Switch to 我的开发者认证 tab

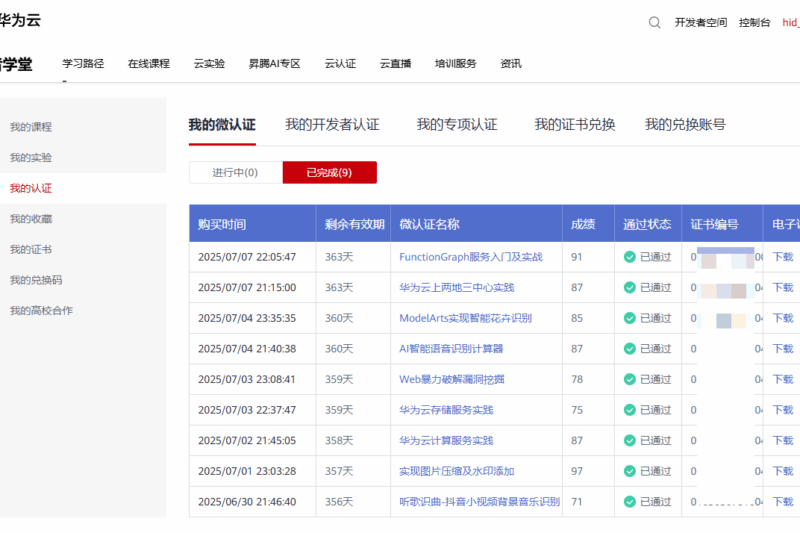click(332, 125)
